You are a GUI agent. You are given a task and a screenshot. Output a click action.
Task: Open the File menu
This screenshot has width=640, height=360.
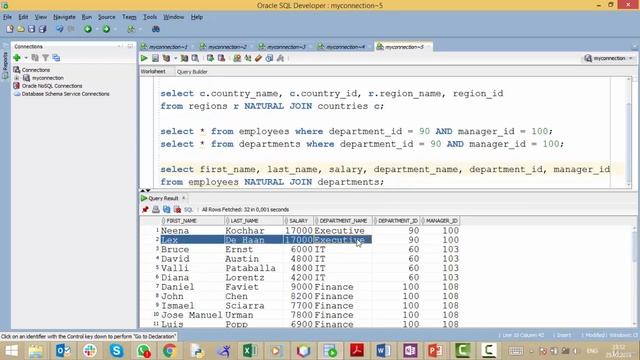[7, 17]
